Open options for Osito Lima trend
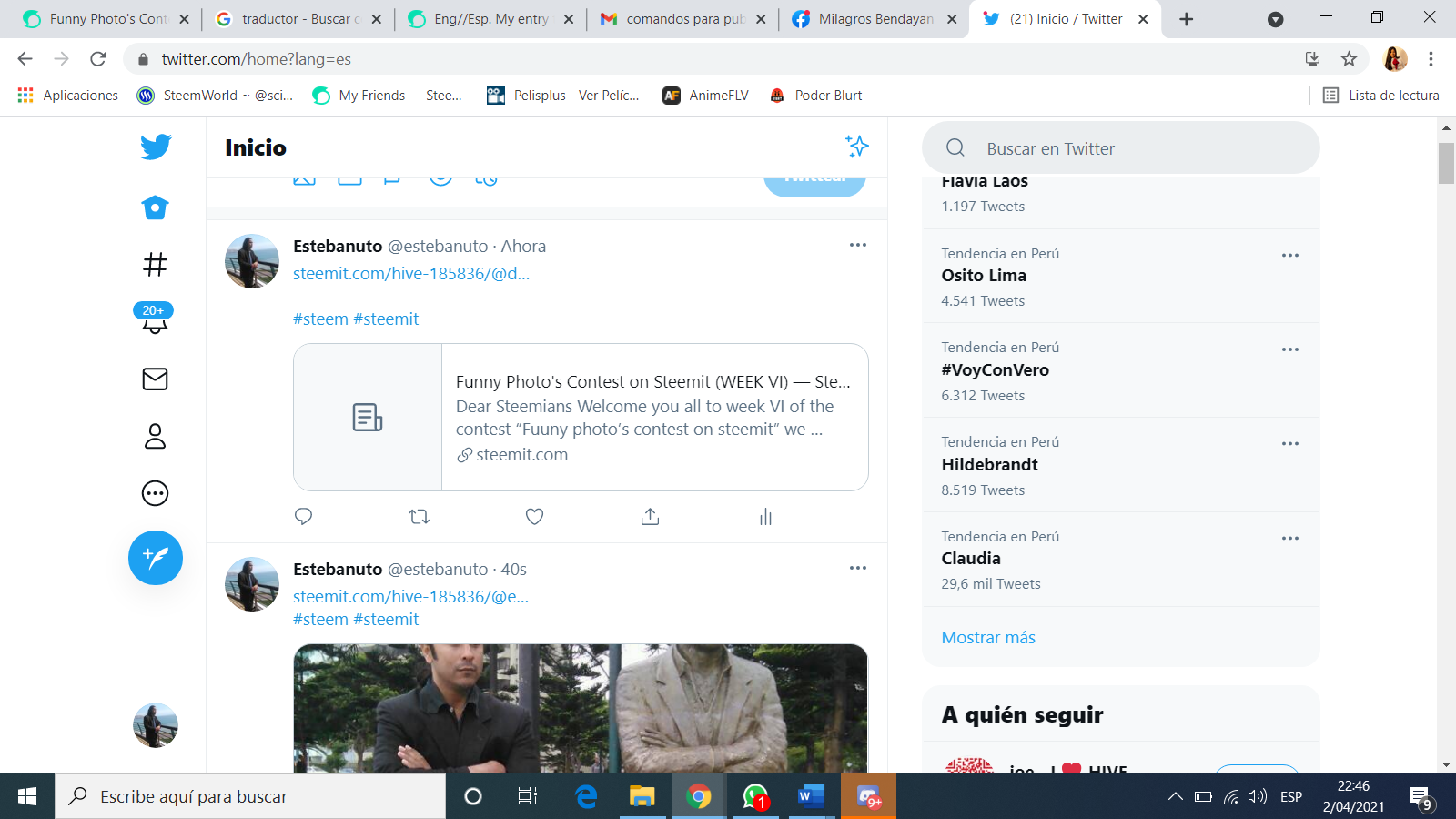 point(1290,255)
